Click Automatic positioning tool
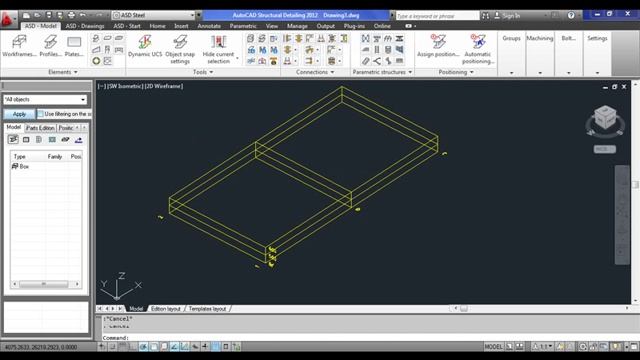The image size is (640, 360). [x=478, y=49]
